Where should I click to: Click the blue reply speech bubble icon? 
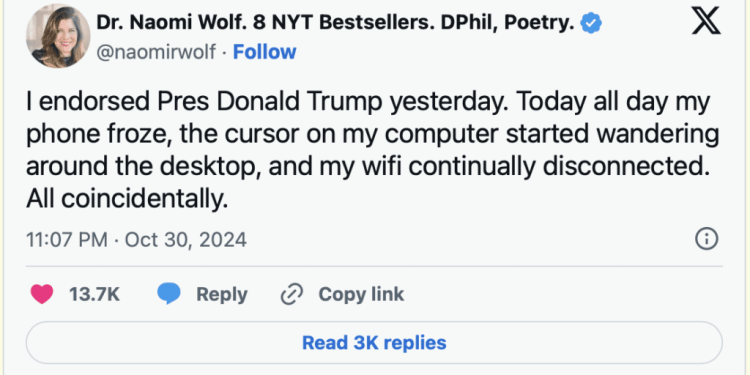(169, 294)
